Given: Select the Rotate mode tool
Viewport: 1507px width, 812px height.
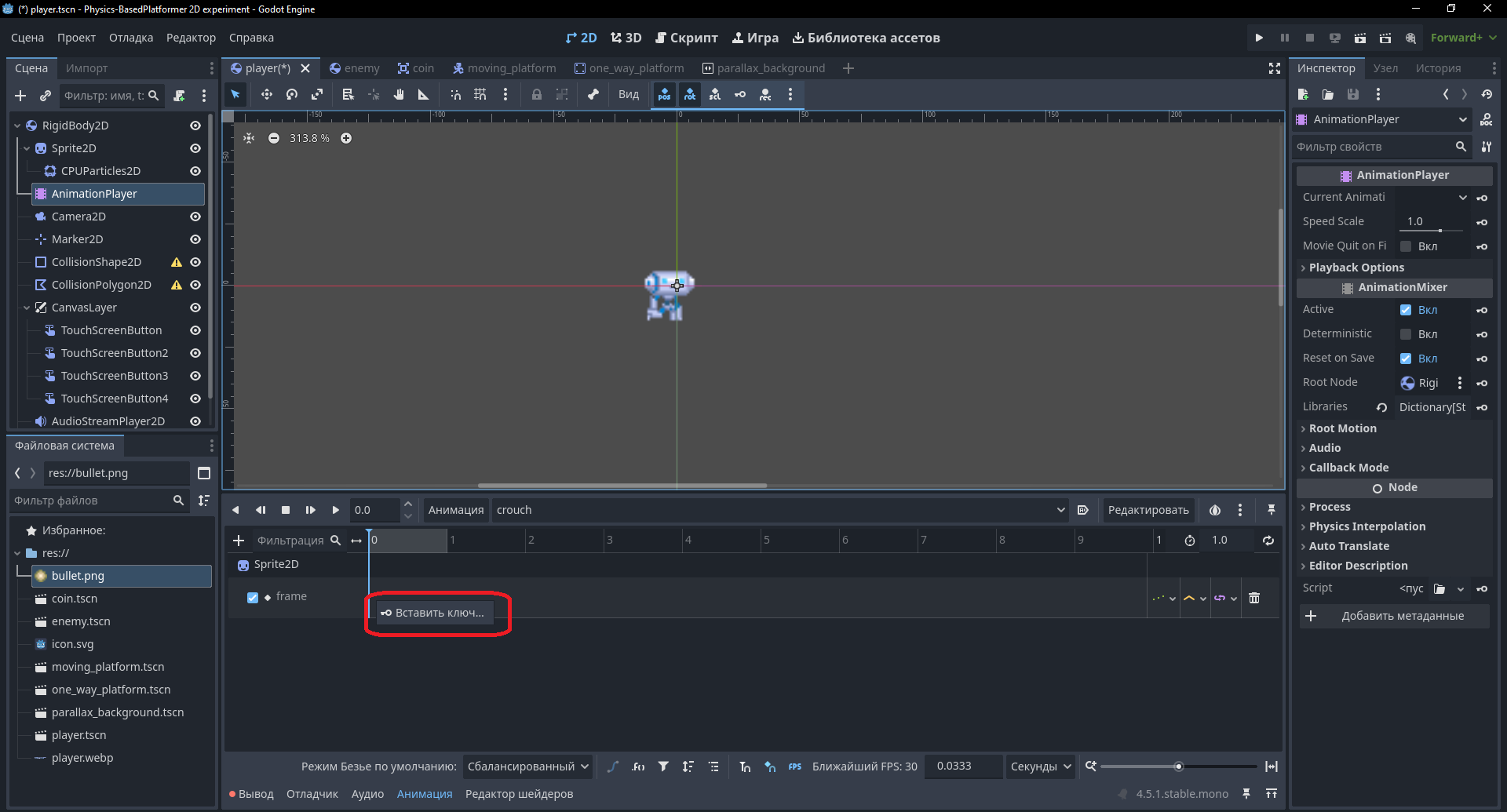Looking at the screenshot, I should [292, 94].
